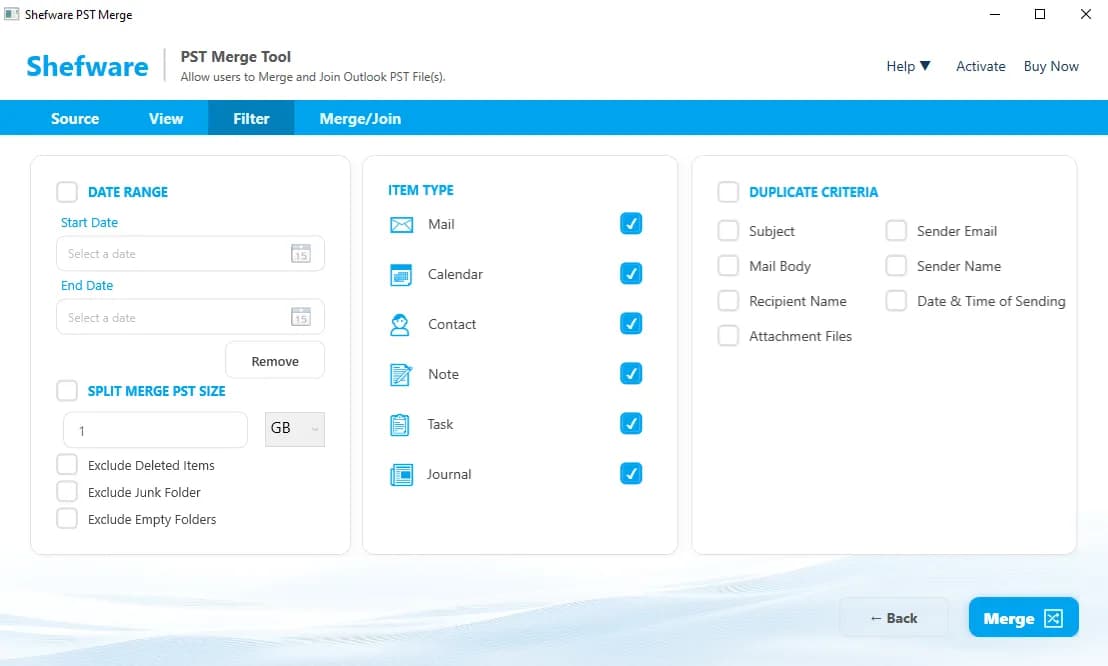Check the Subject criteria box

click(728, 230)
